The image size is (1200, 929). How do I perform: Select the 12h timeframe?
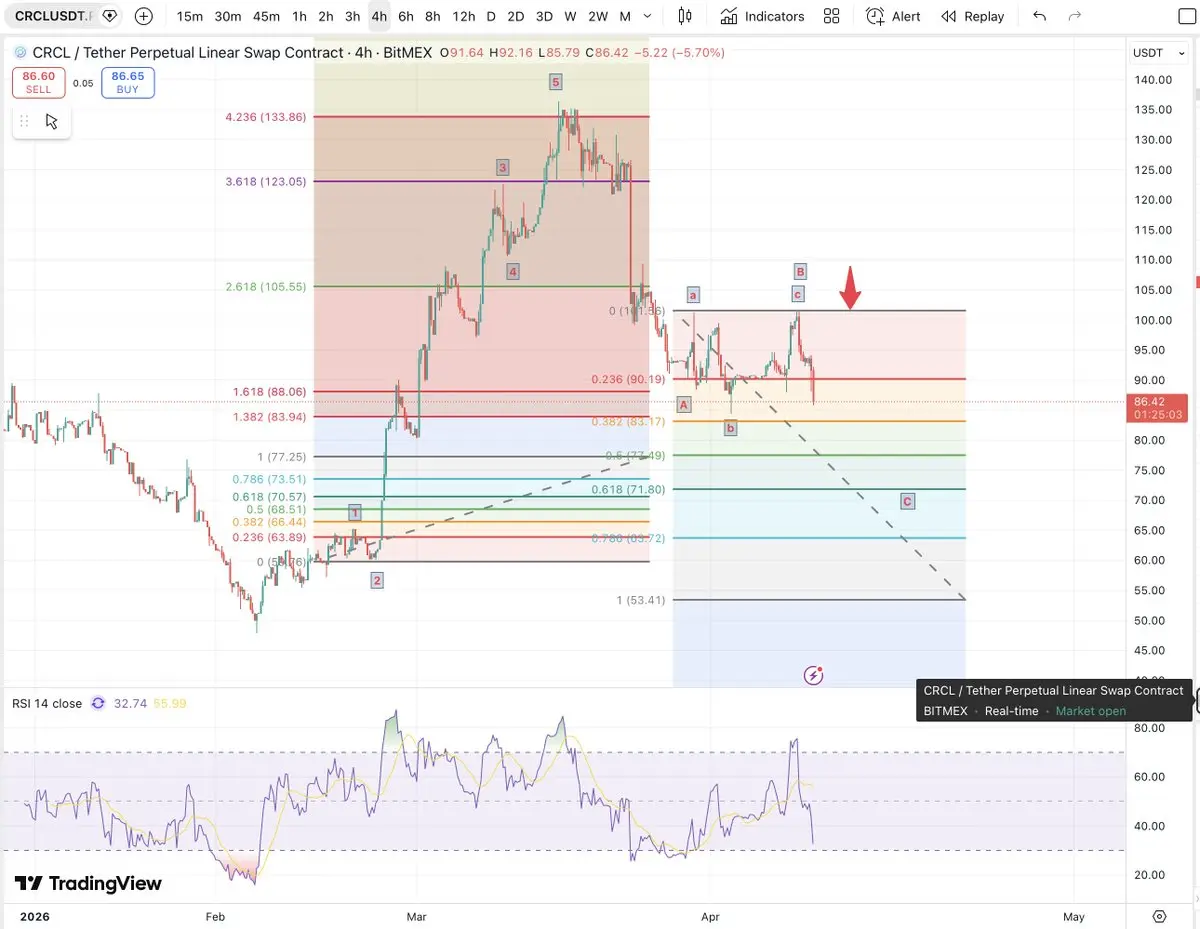tap(463, 16)
